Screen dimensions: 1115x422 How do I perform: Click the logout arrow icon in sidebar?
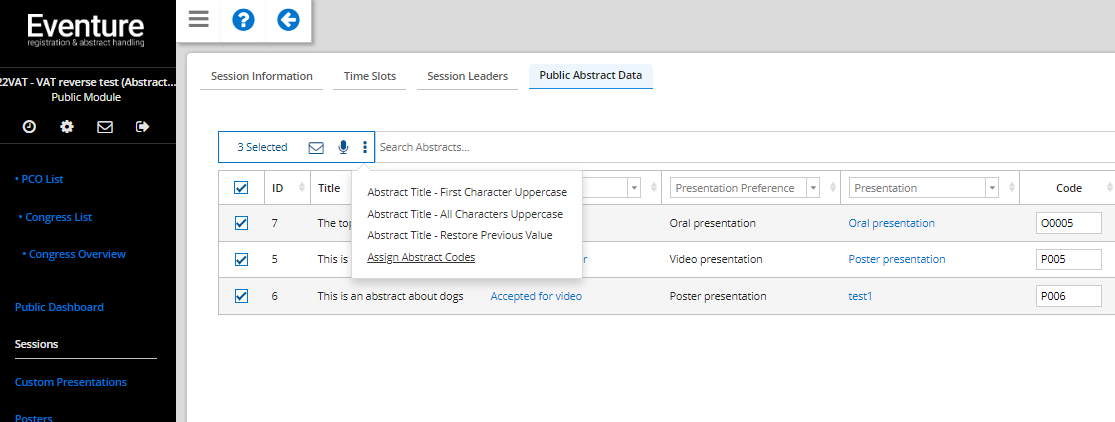click(x=142, y=127)
